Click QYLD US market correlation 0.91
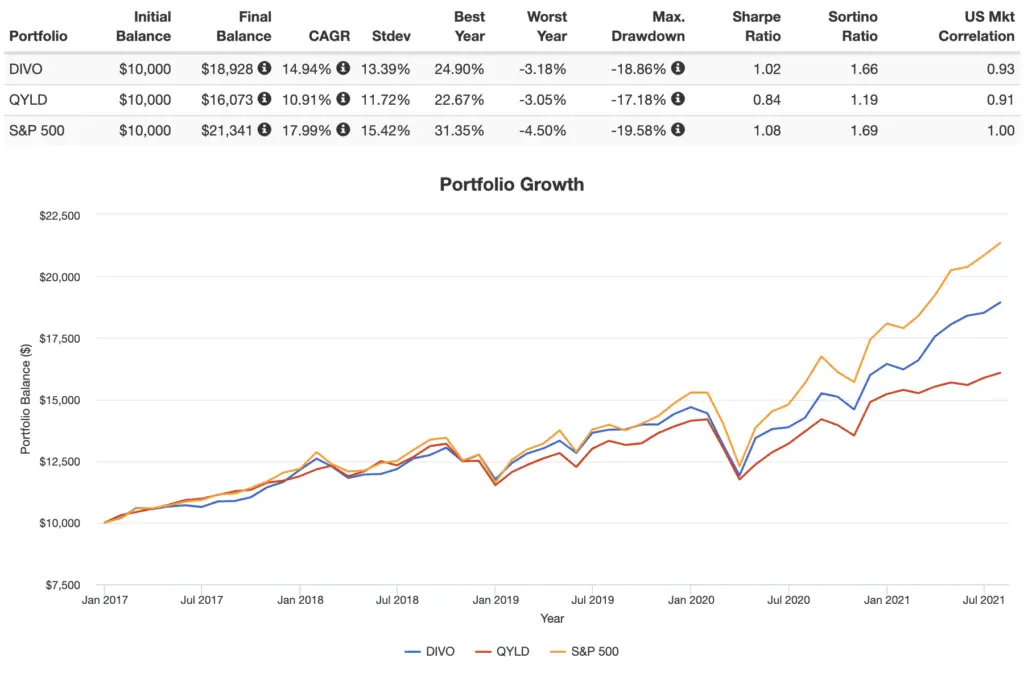1024x675 pixels. [1000, 99]
